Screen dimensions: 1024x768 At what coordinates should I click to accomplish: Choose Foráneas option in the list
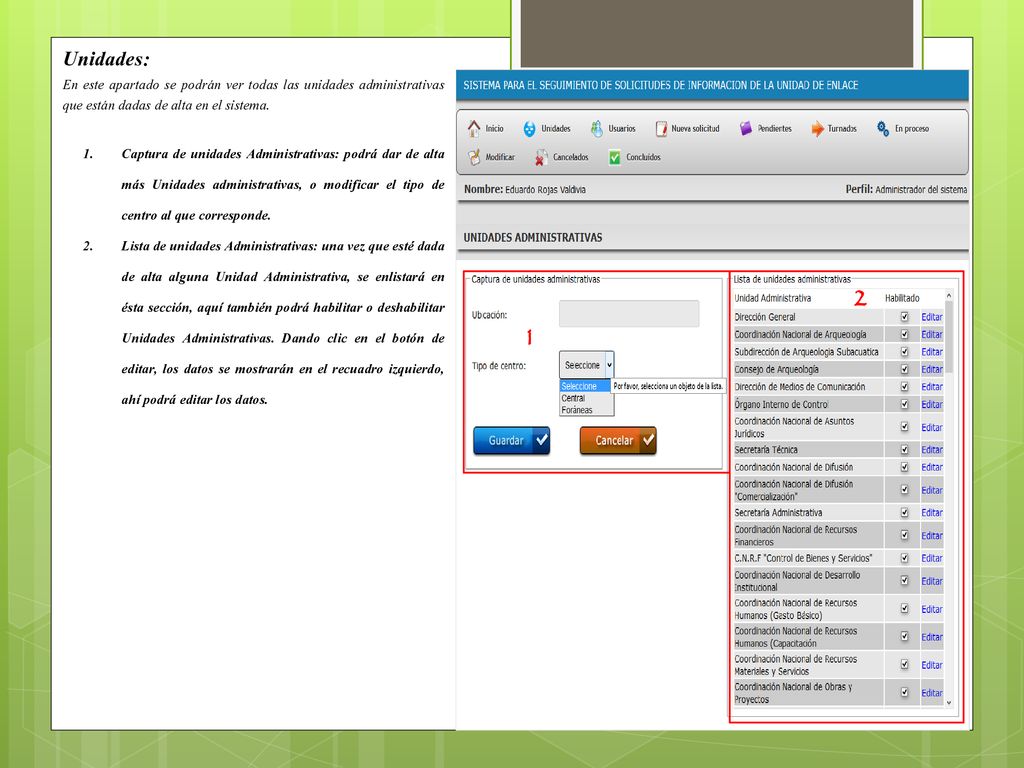click(x=586, y=409)
